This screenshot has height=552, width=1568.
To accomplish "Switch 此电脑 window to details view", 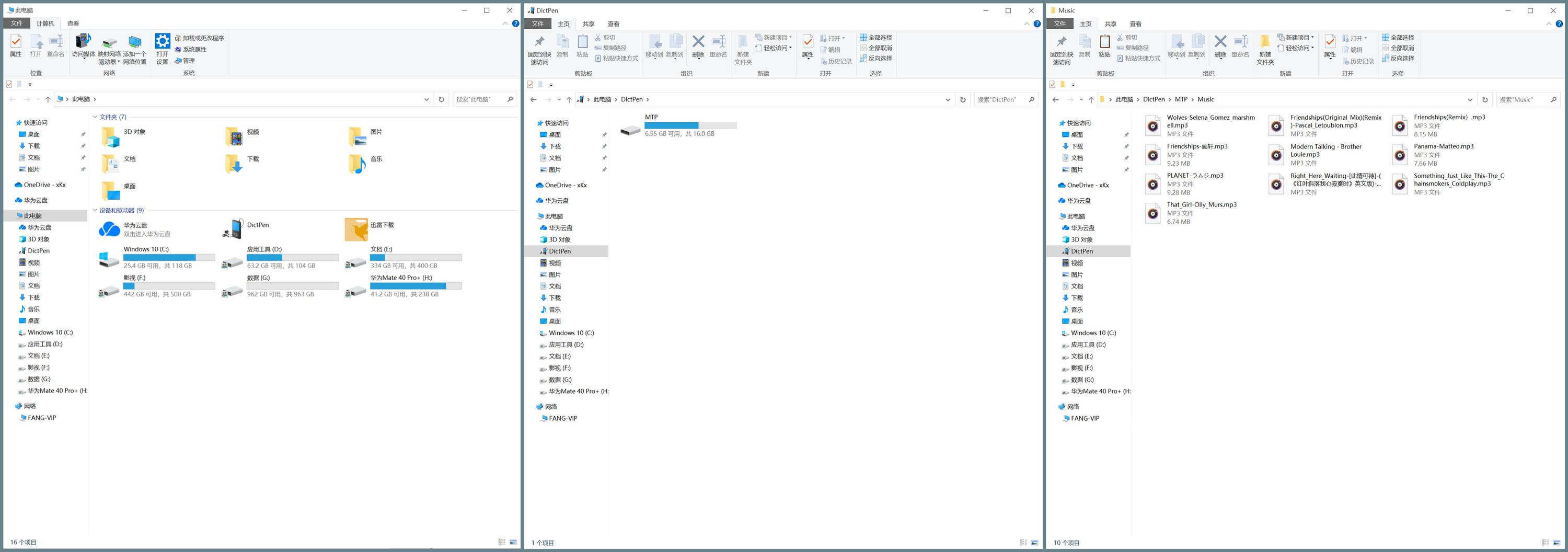I will point(502,542).
